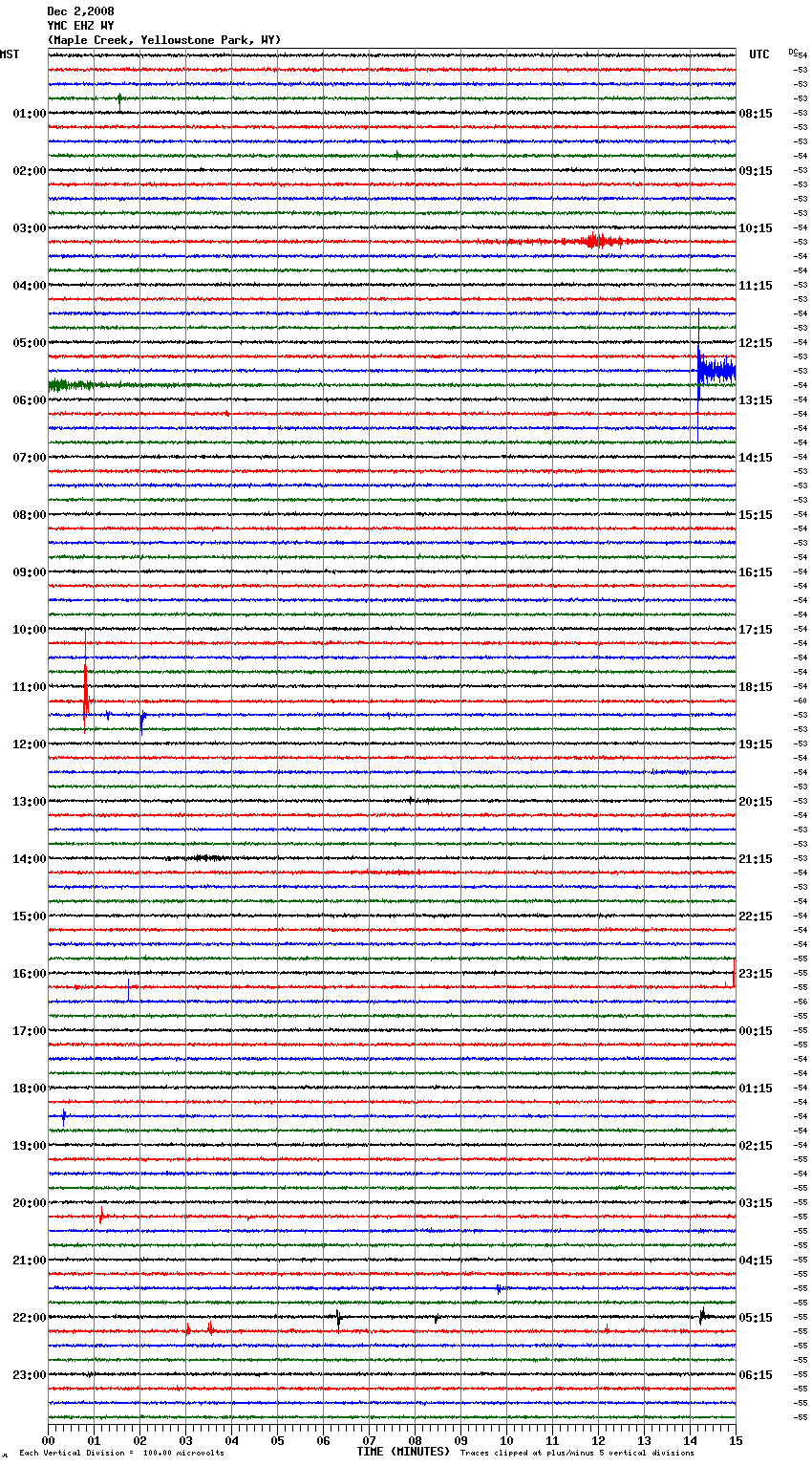Select the 06:00 MST row label
Image resolution: width=812 pixels, height=1466 pixels.
click(x=29, y=400)
